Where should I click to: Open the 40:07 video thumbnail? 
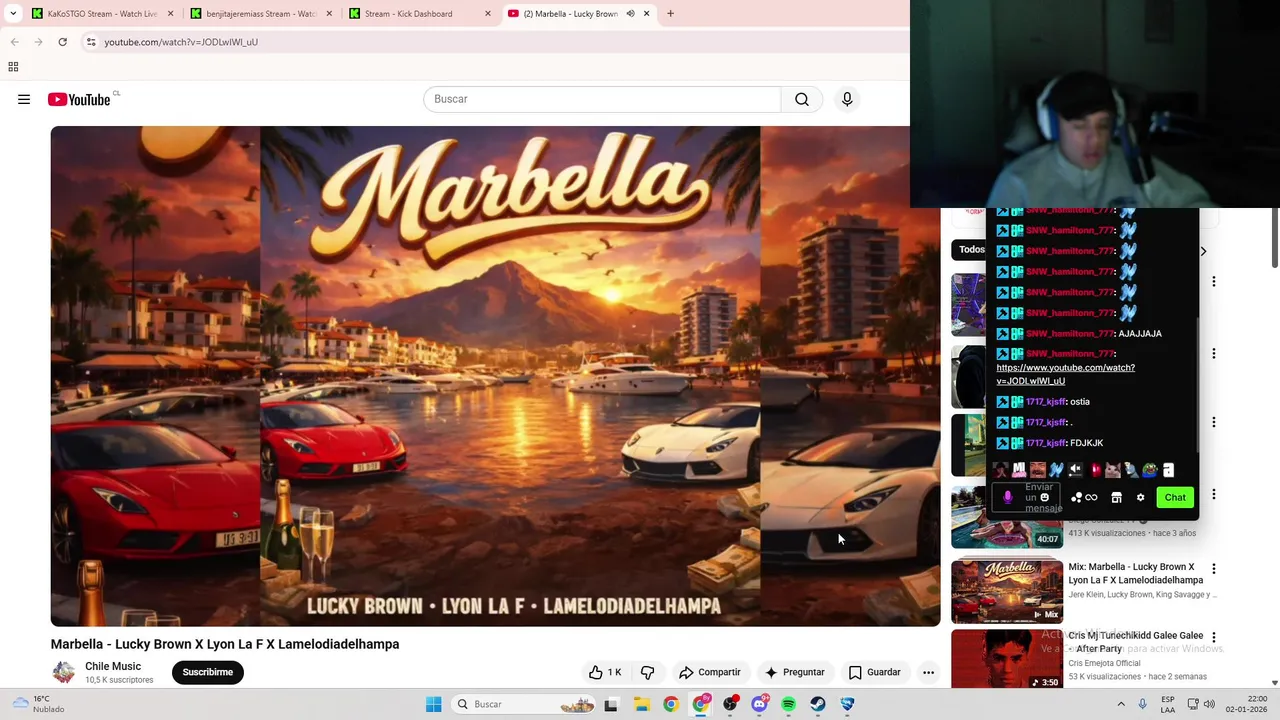pyautogui.click(x=1007, y=518)
